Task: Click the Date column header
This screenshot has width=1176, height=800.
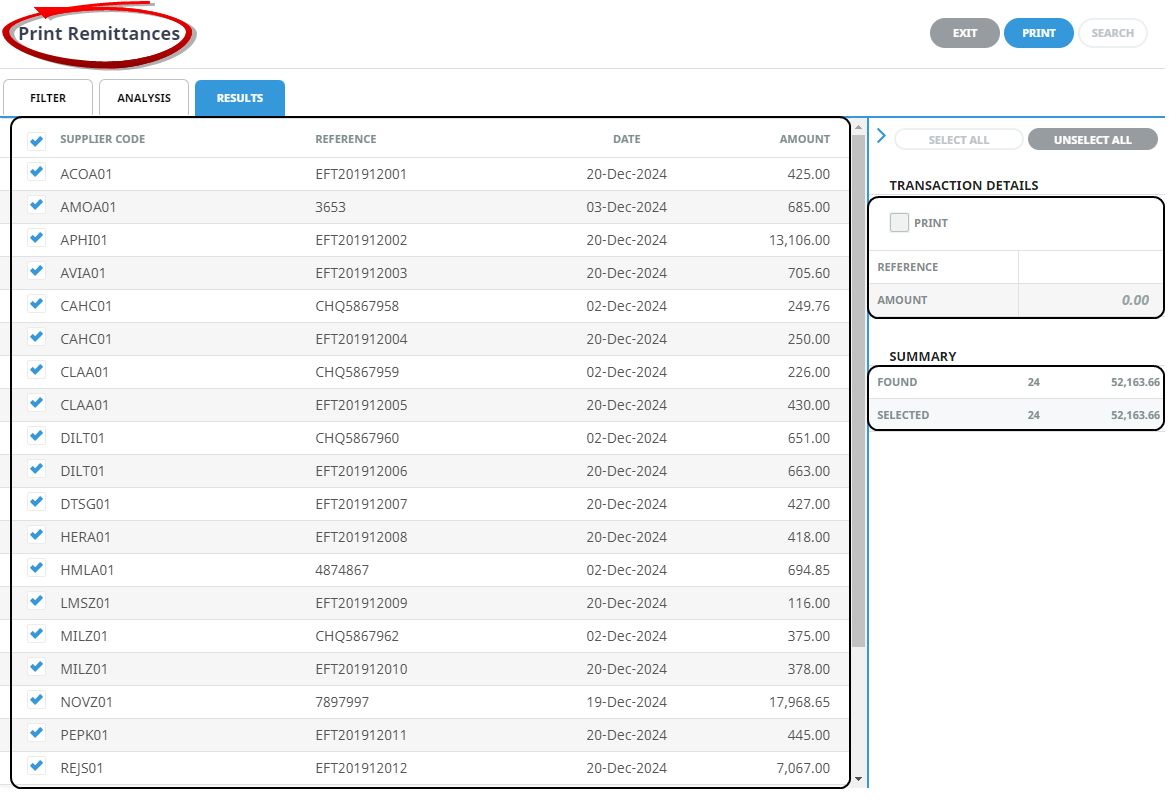Action: (626, 139)
